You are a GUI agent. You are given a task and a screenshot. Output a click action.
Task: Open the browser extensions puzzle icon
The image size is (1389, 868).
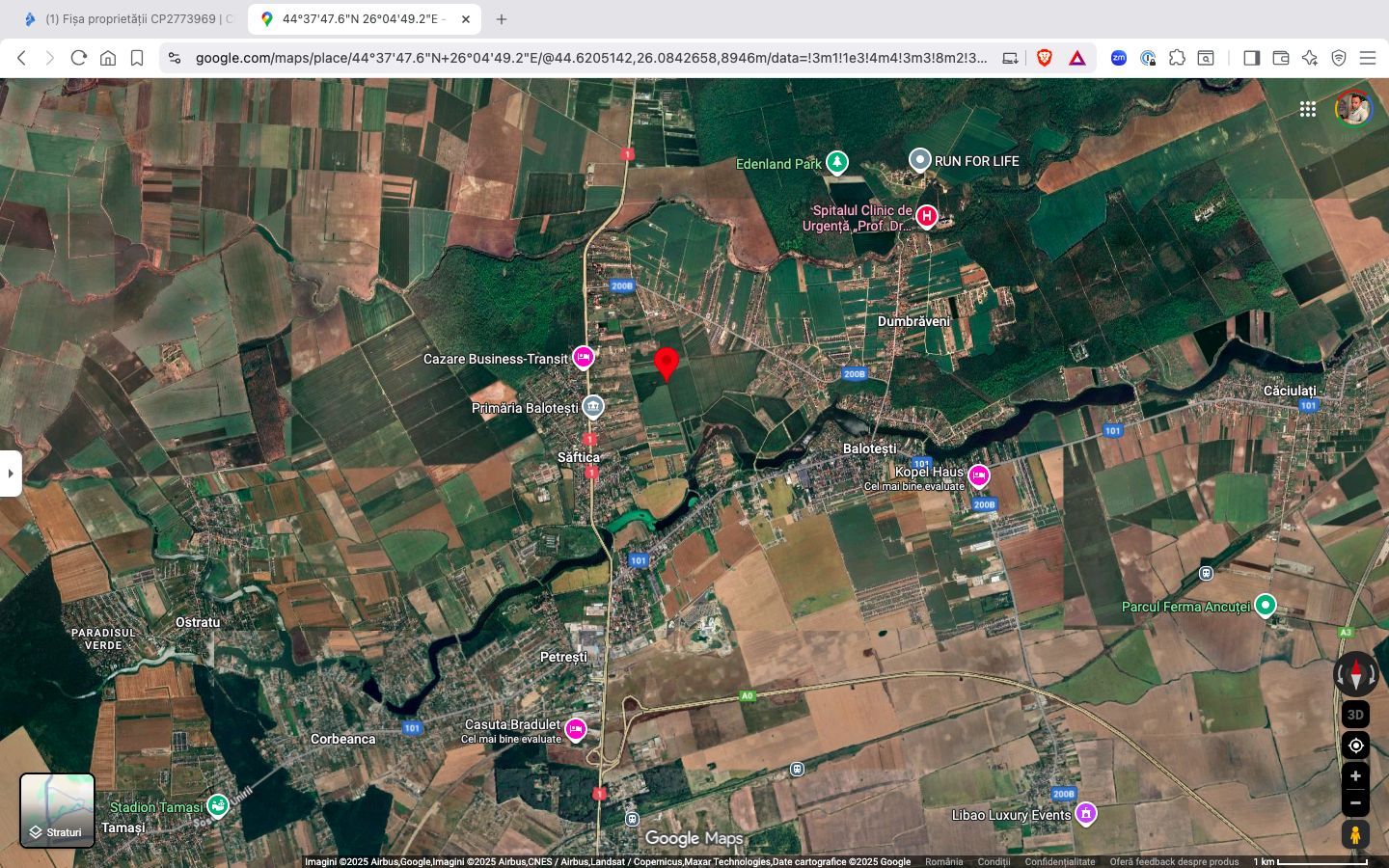pos(1177,58)
